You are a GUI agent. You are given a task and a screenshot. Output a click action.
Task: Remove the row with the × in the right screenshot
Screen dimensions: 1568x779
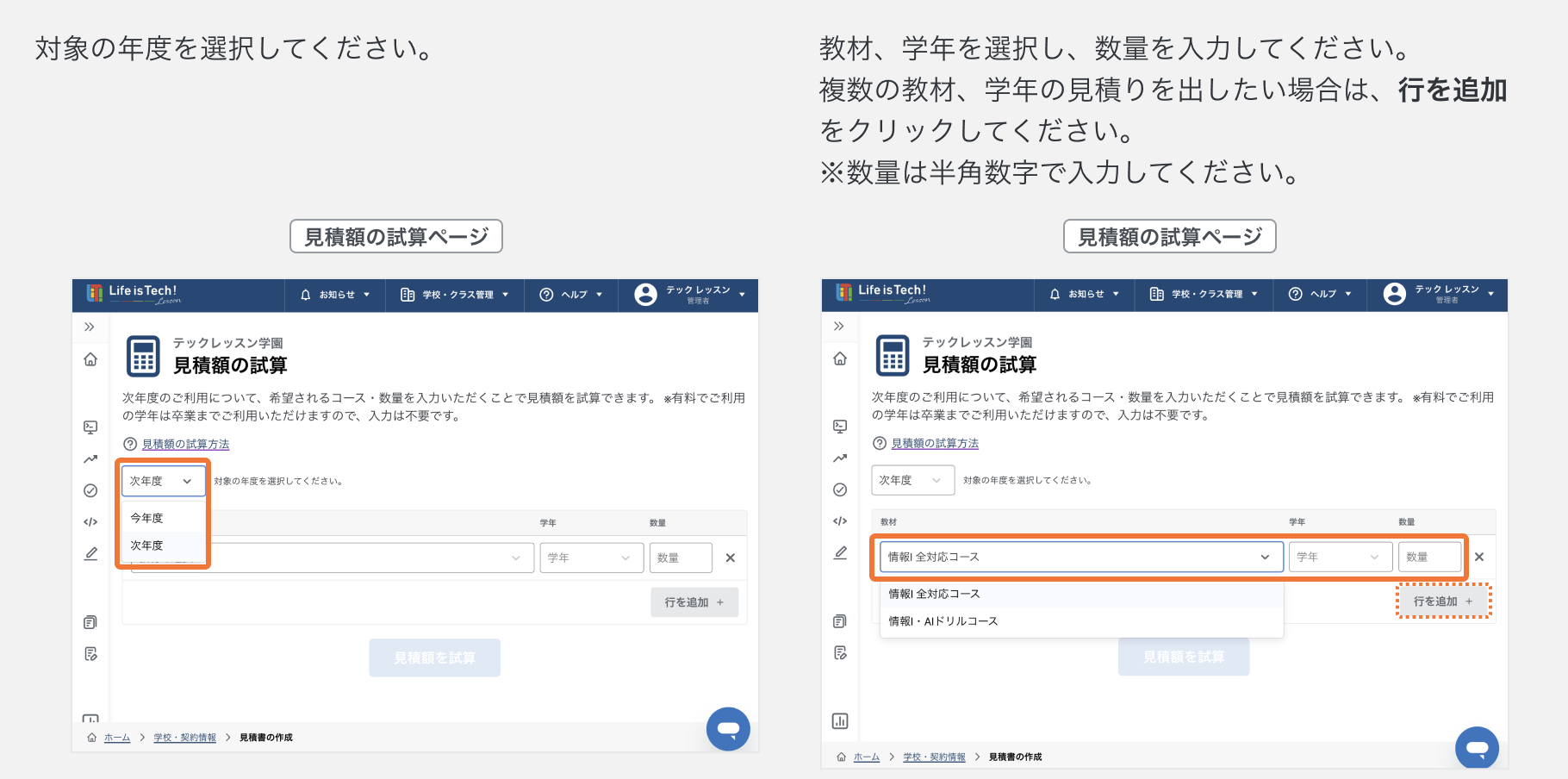point(1479,557)
